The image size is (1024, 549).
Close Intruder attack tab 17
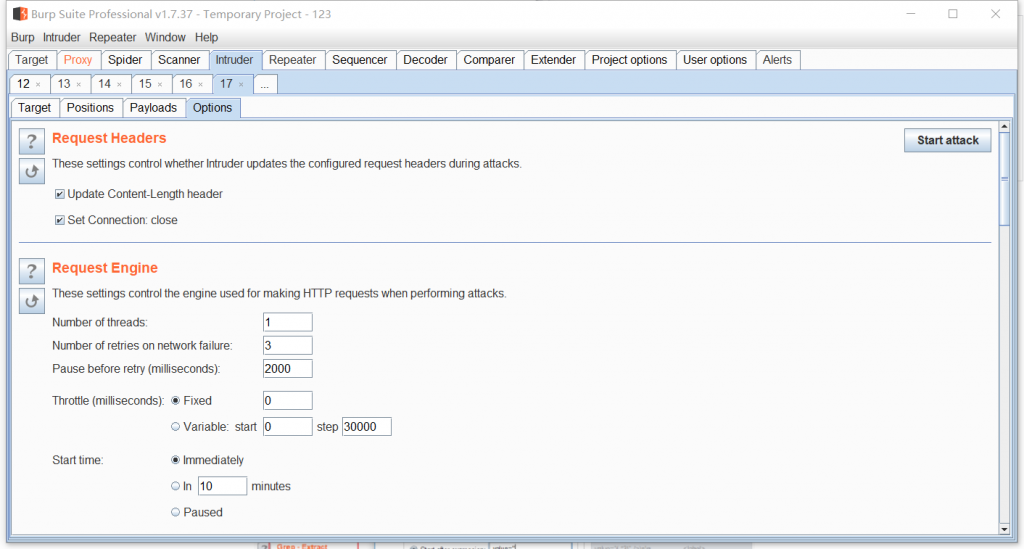click(241, 85)
